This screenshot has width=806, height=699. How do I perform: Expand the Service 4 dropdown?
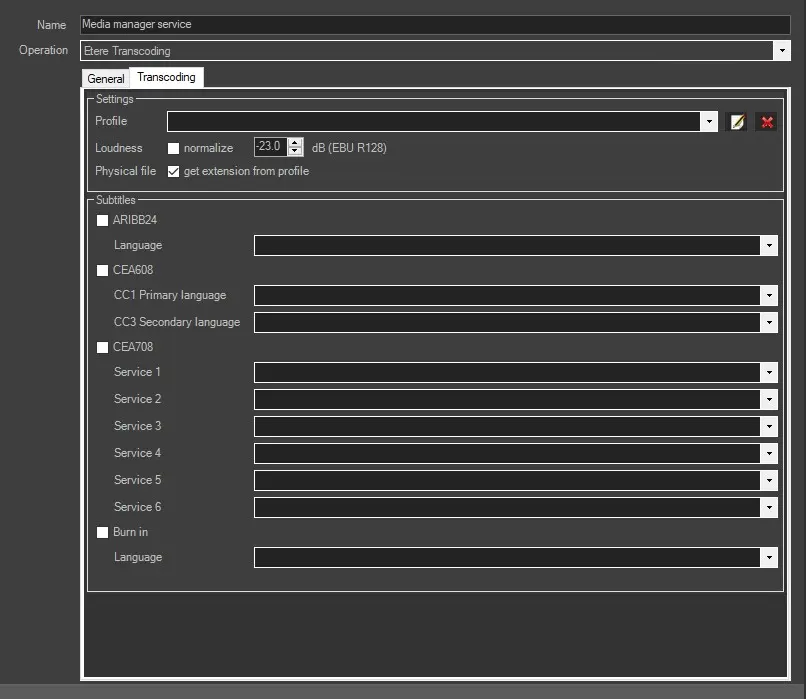768,454
